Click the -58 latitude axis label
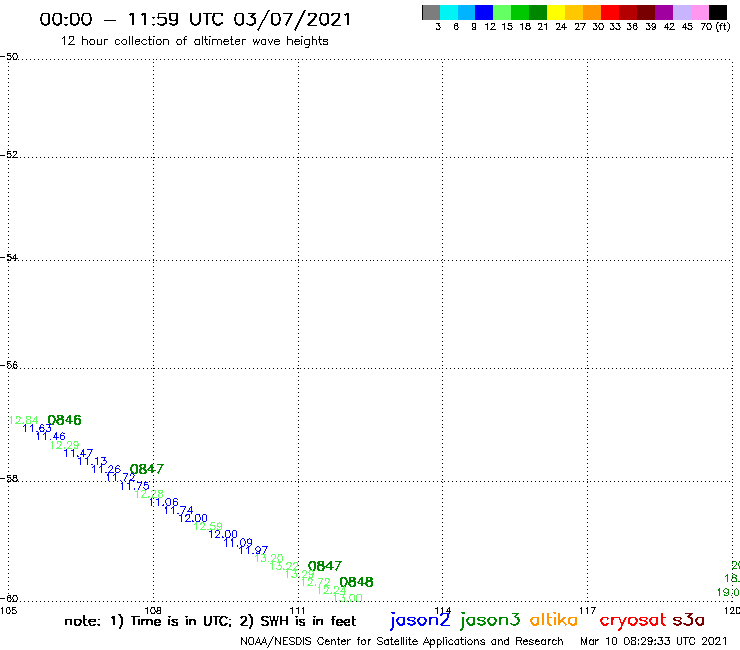740x650 pixels. (9, 479)
